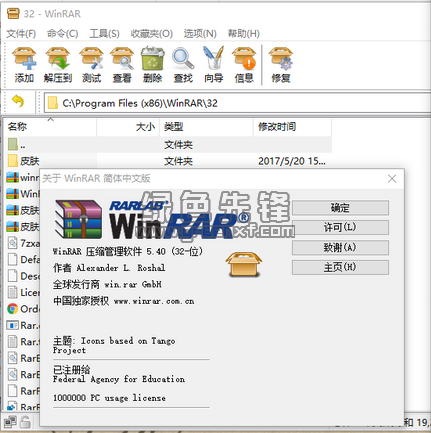Open the Wizard (向导) tool

click(x=213, y=65)
